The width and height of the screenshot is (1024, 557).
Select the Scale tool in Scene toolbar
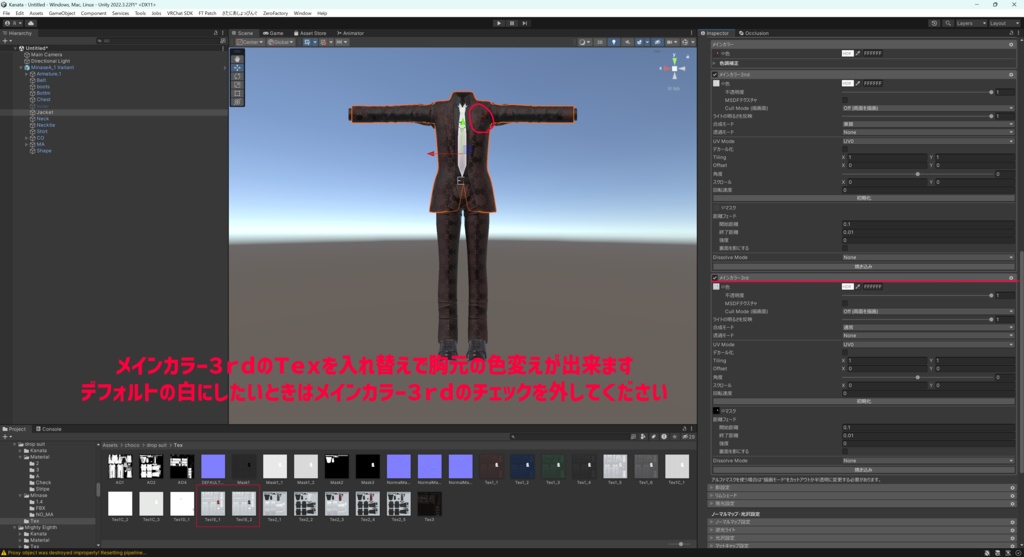(x=237, y=85)
